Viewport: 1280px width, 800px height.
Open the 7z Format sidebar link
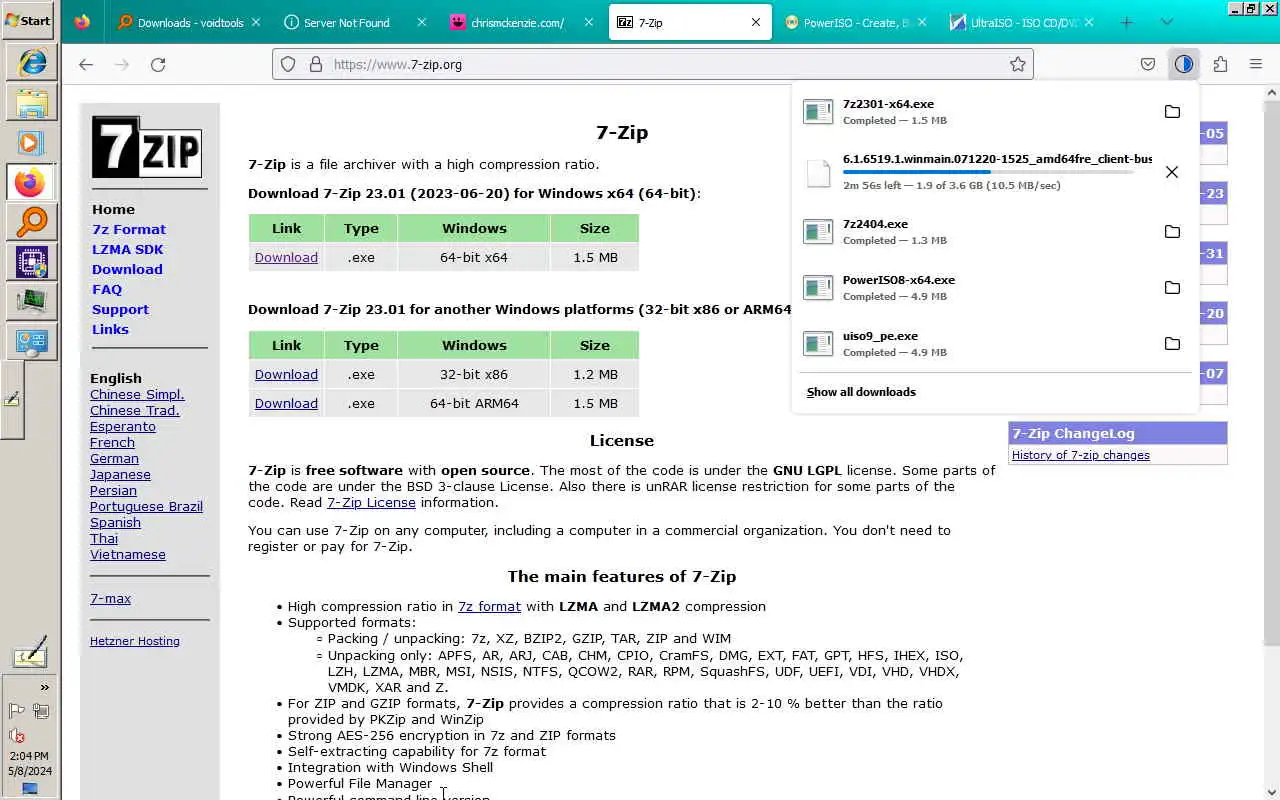tap(129, 229)
